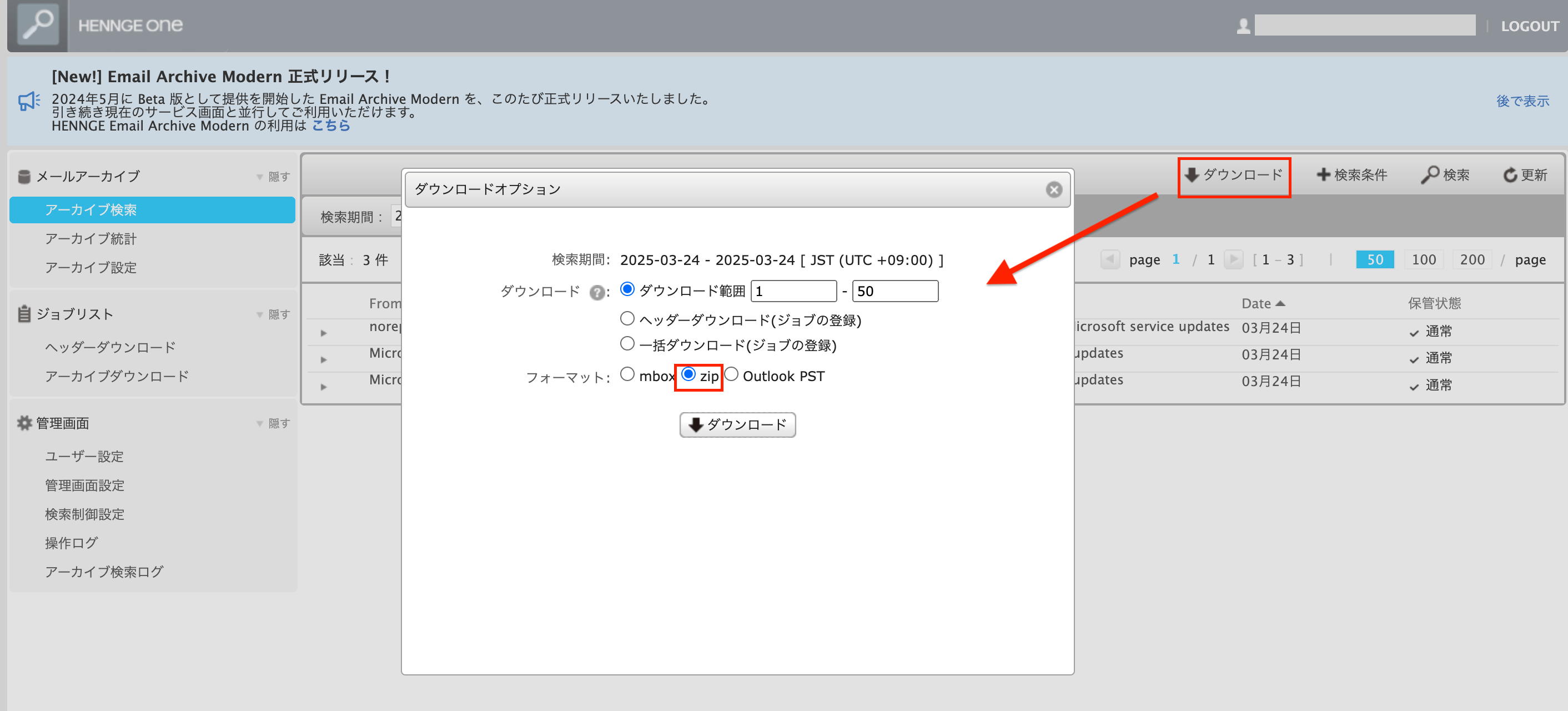
Task: Click the admin gear icon
Action: click(x=24, y=423)
